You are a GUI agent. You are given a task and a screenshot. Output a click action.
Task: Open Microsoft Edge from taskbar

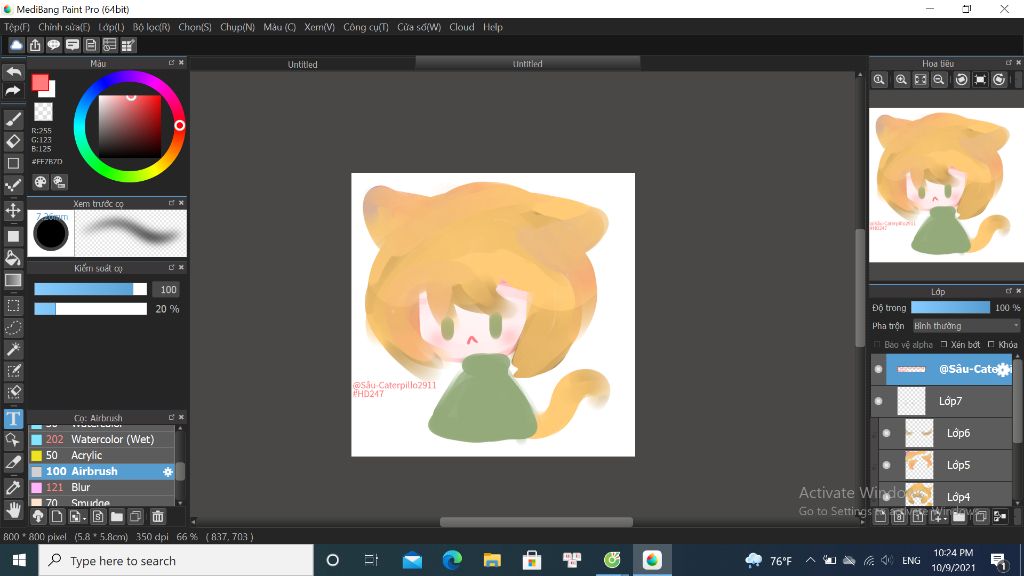[452, 560]
